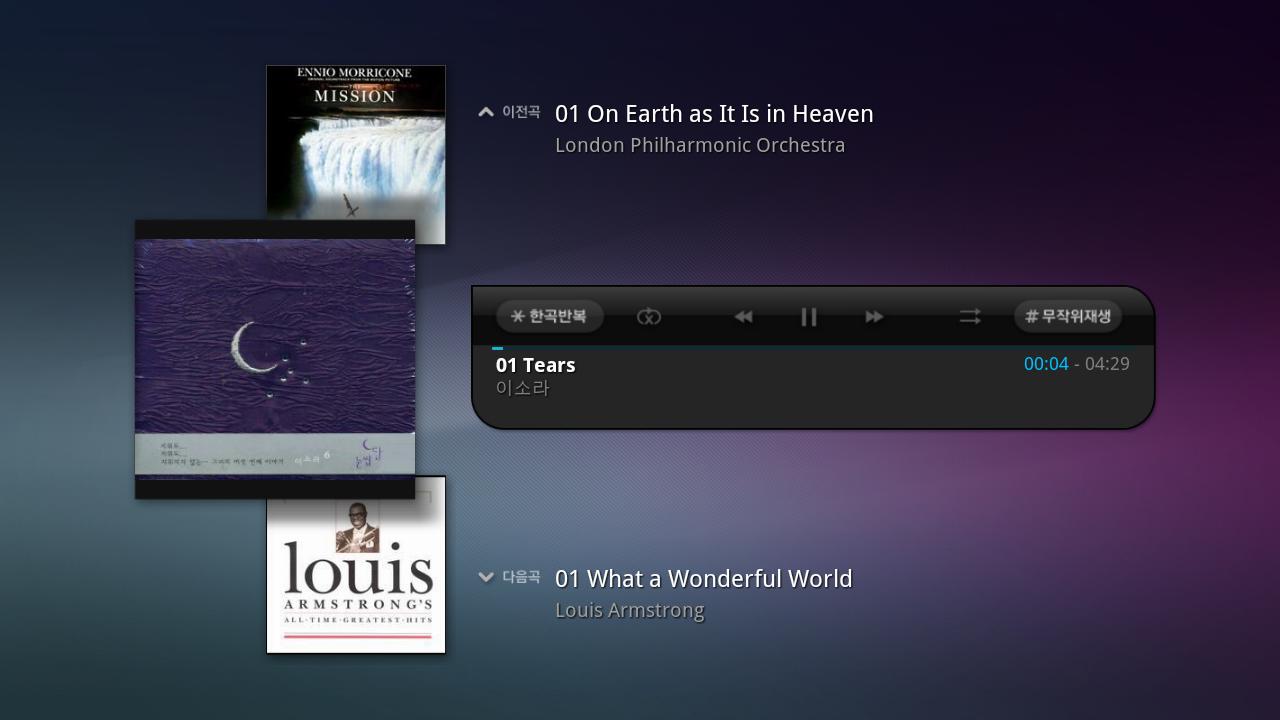Image resolution: width=1280 pixels, height=720 pixels.
Task: Open The Mission album cover thumbnail
Action: 356,142
